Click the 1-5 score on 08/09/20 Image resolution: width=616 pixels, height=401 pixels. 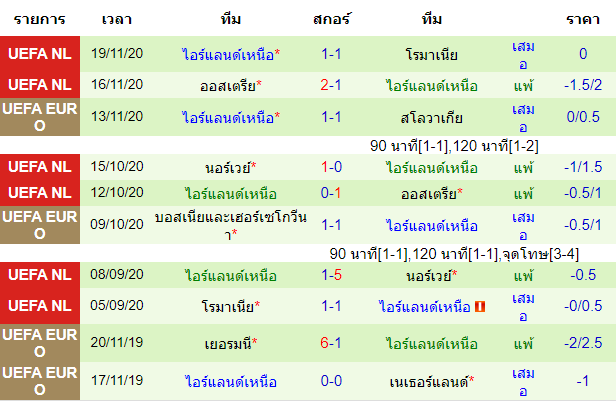point(331,275)
